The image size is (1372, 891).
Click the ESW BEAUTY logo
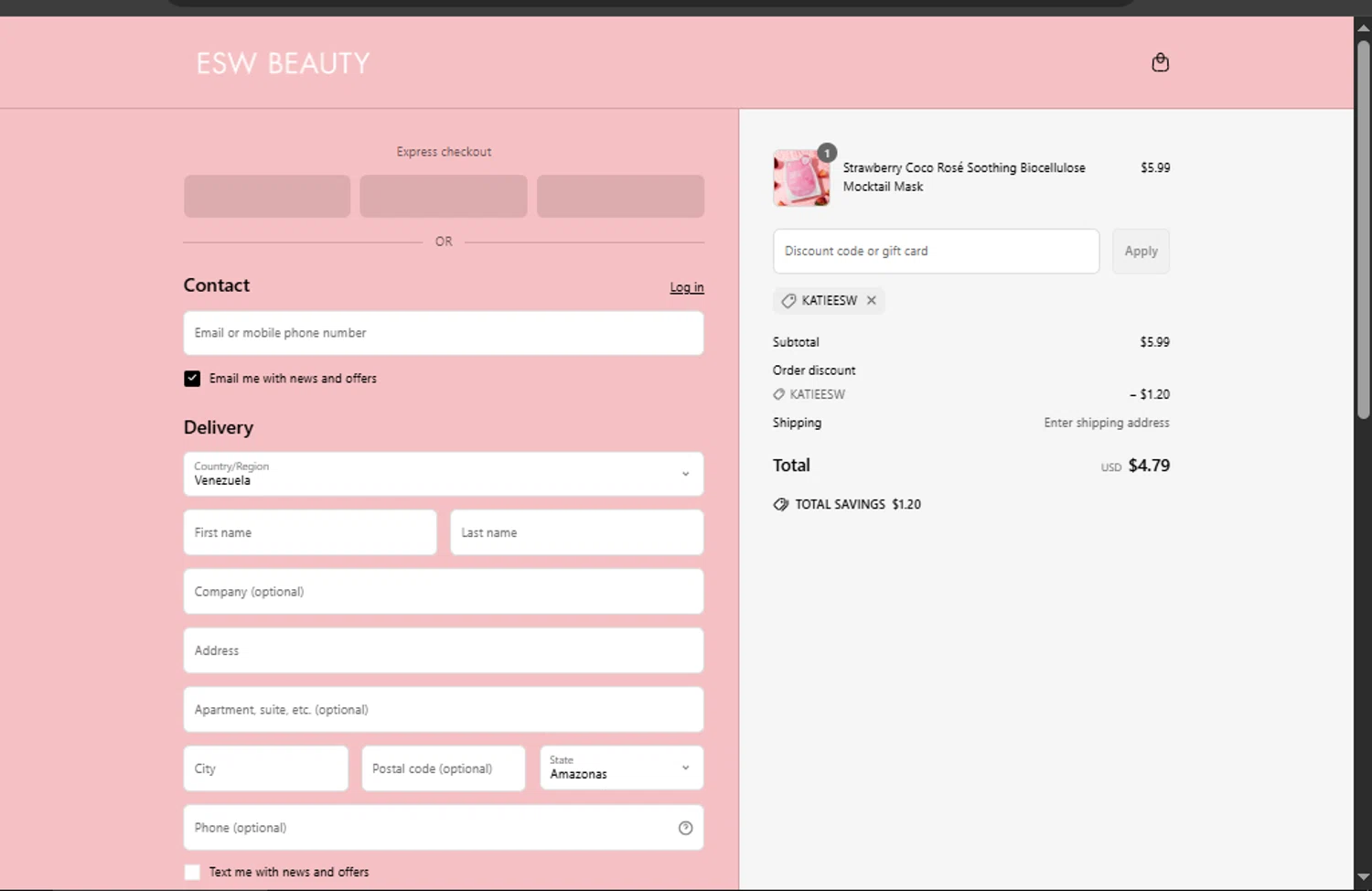tap(283, 63)
